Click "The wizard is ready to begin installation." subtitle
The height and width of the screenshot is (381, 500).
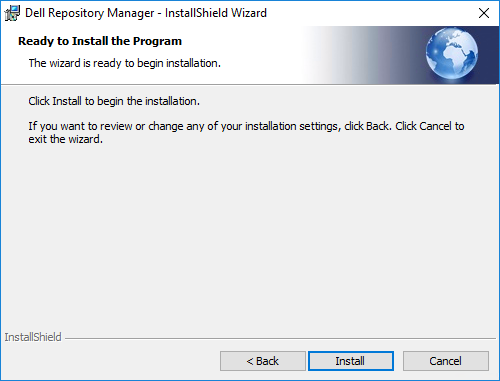[125, 63]
